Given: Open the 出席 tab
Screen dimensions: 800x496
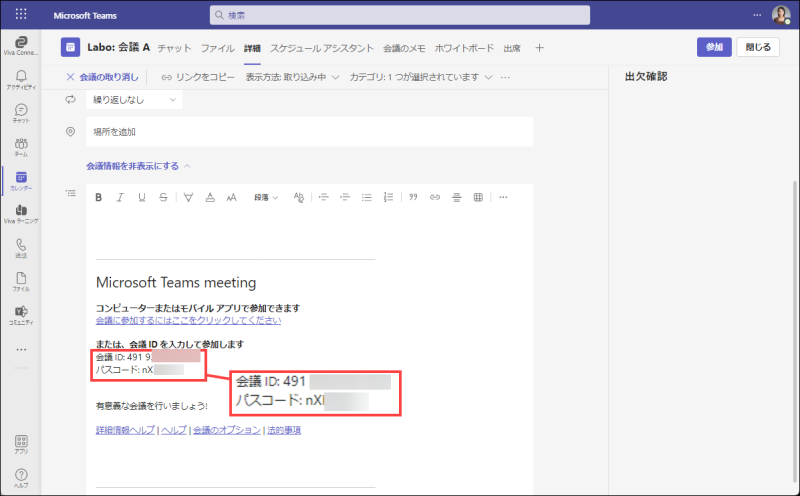Looking at the screenshot, I should pyautogui.click(x=512, y=48).
